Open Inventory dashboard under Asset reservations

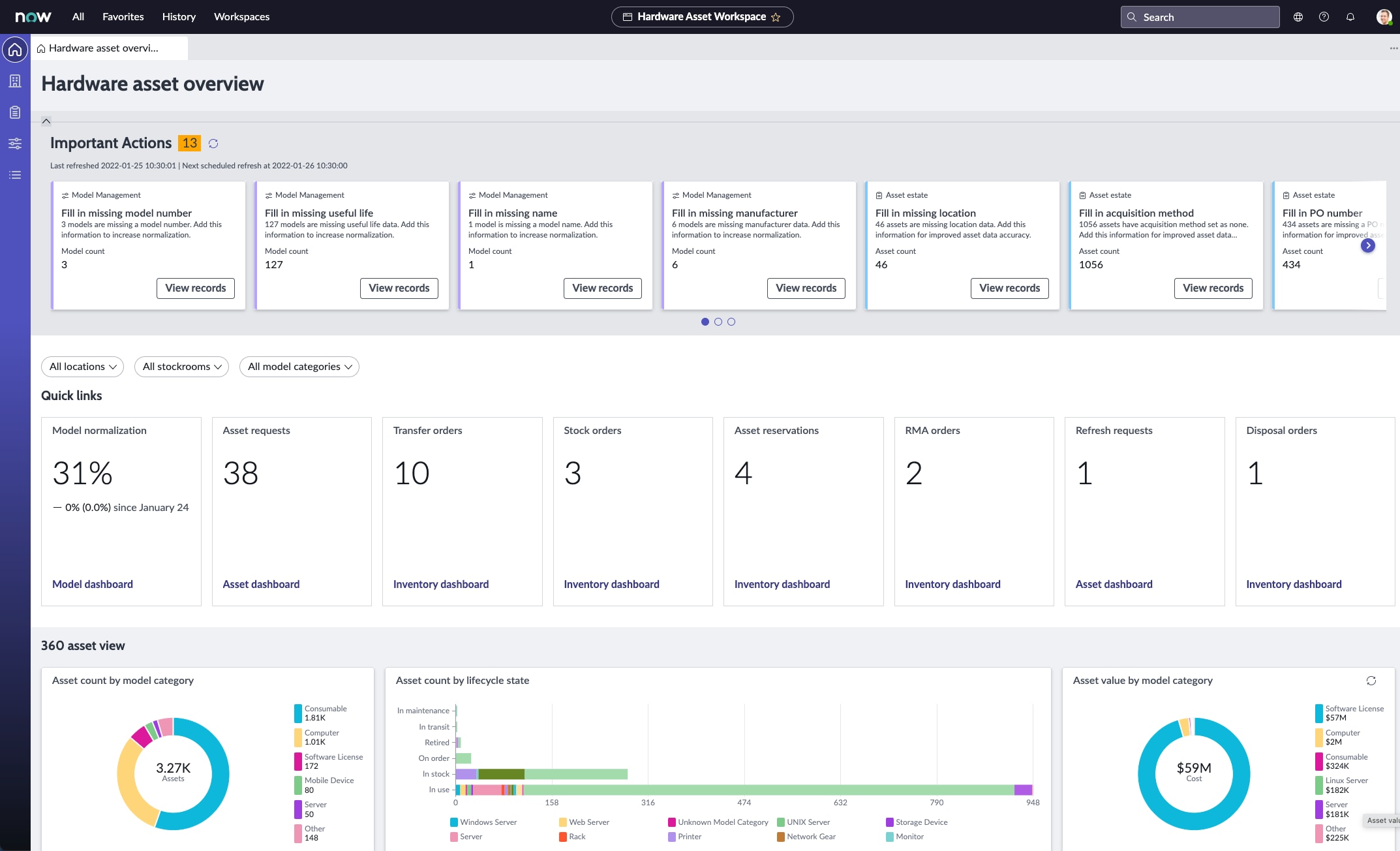coord(782,584)
